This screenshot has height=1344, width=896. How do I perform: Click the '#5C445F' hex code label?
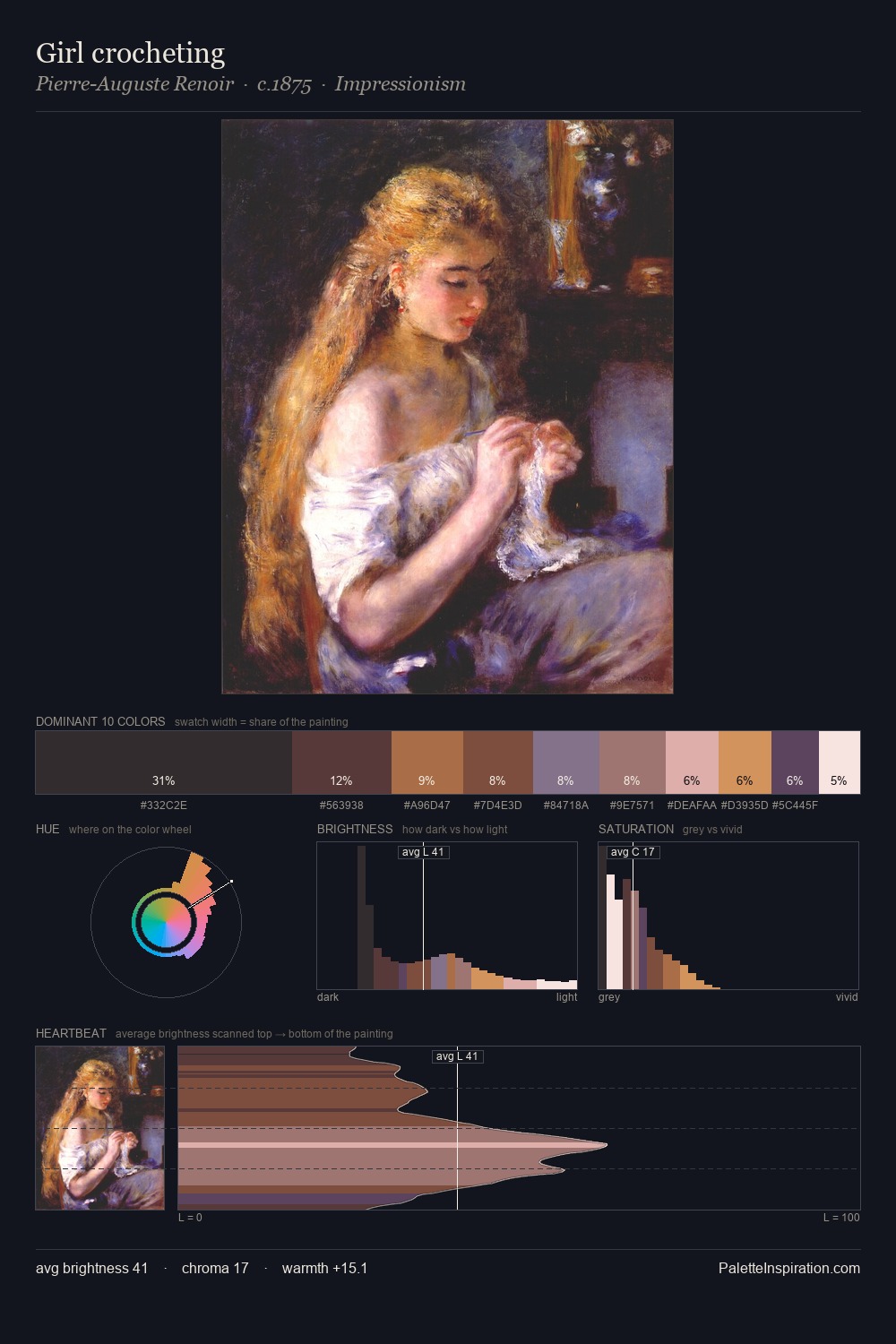pos(795,806)
